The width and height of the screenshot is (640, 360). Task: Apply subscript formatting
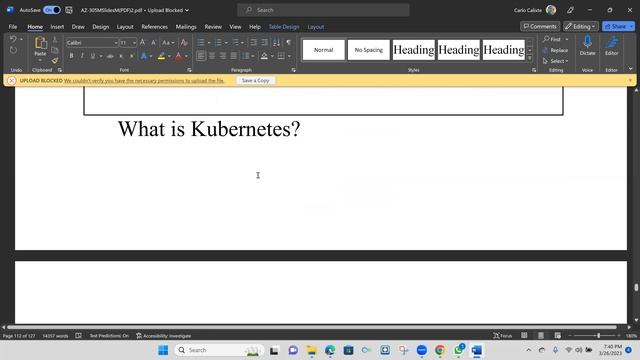coord(121,56)
